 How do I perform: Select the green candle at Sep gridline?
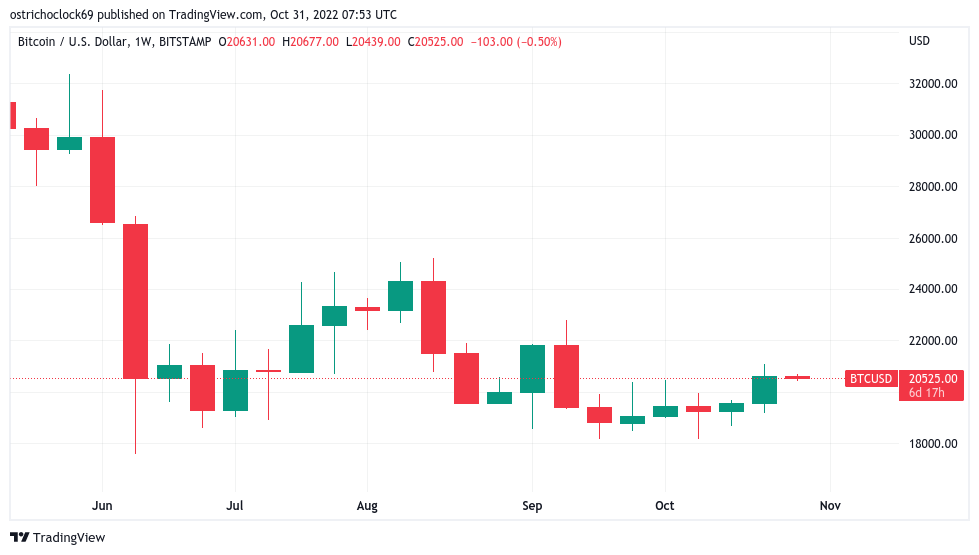tap(533, 369)
